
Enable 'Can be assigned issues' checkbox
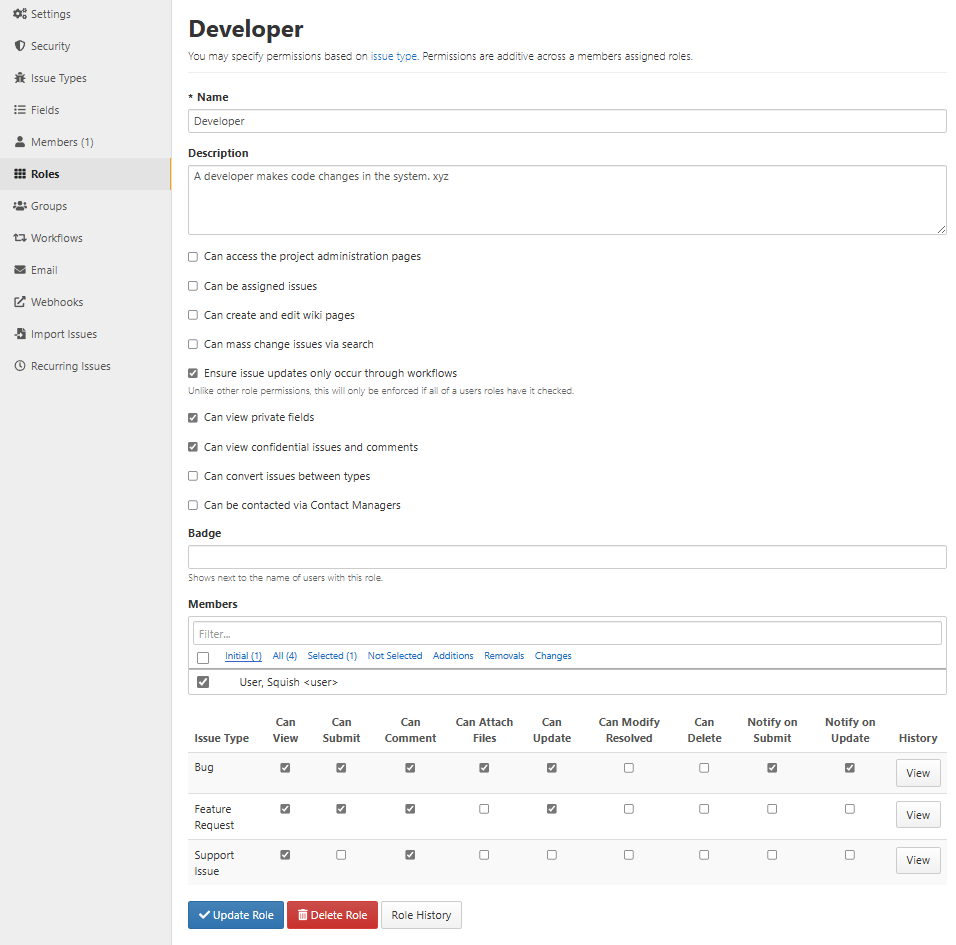[x=193, y=286]
